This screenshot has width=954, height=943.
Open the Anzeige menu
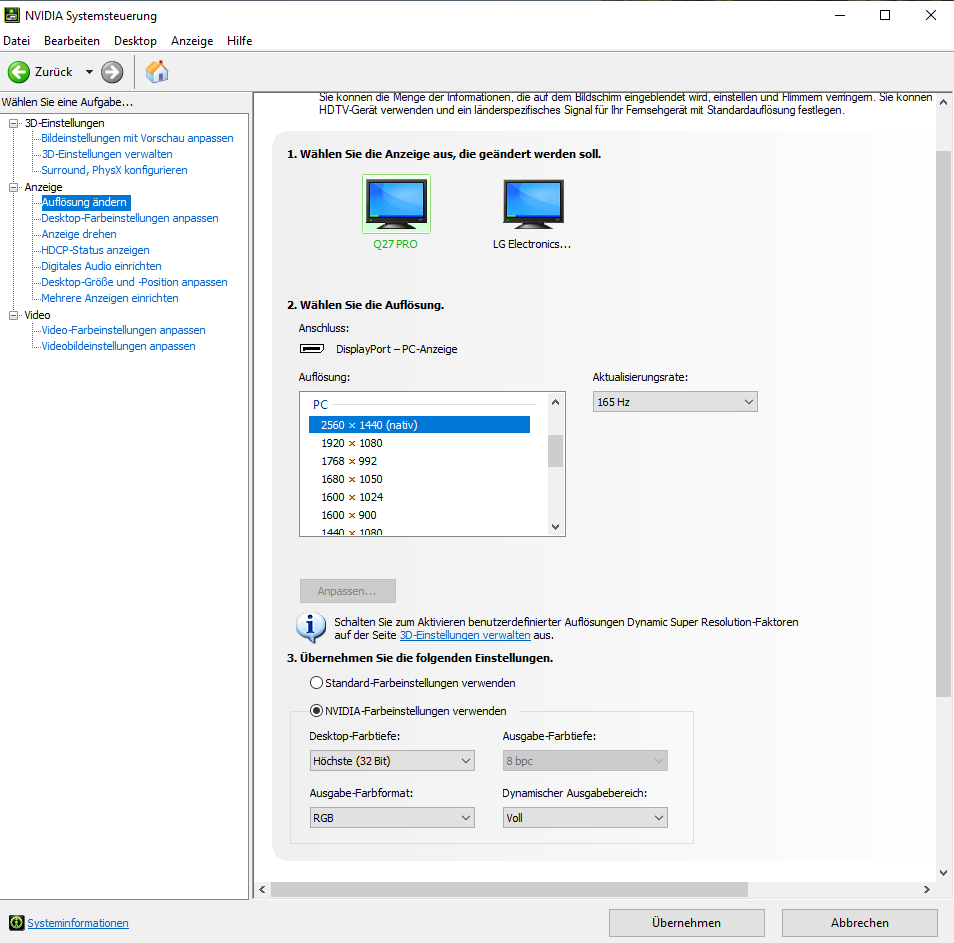[x=192, y=41]
